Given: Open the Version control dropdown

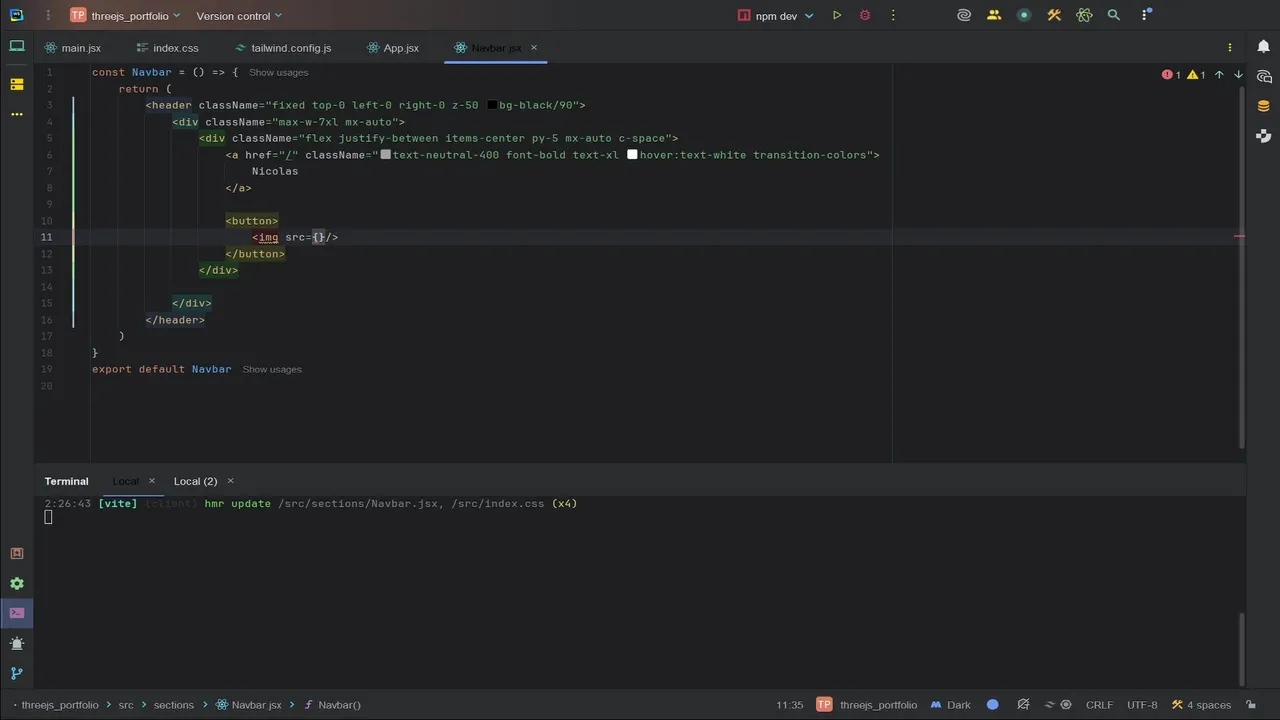Looking at the screenshot, I should [239, 16].
